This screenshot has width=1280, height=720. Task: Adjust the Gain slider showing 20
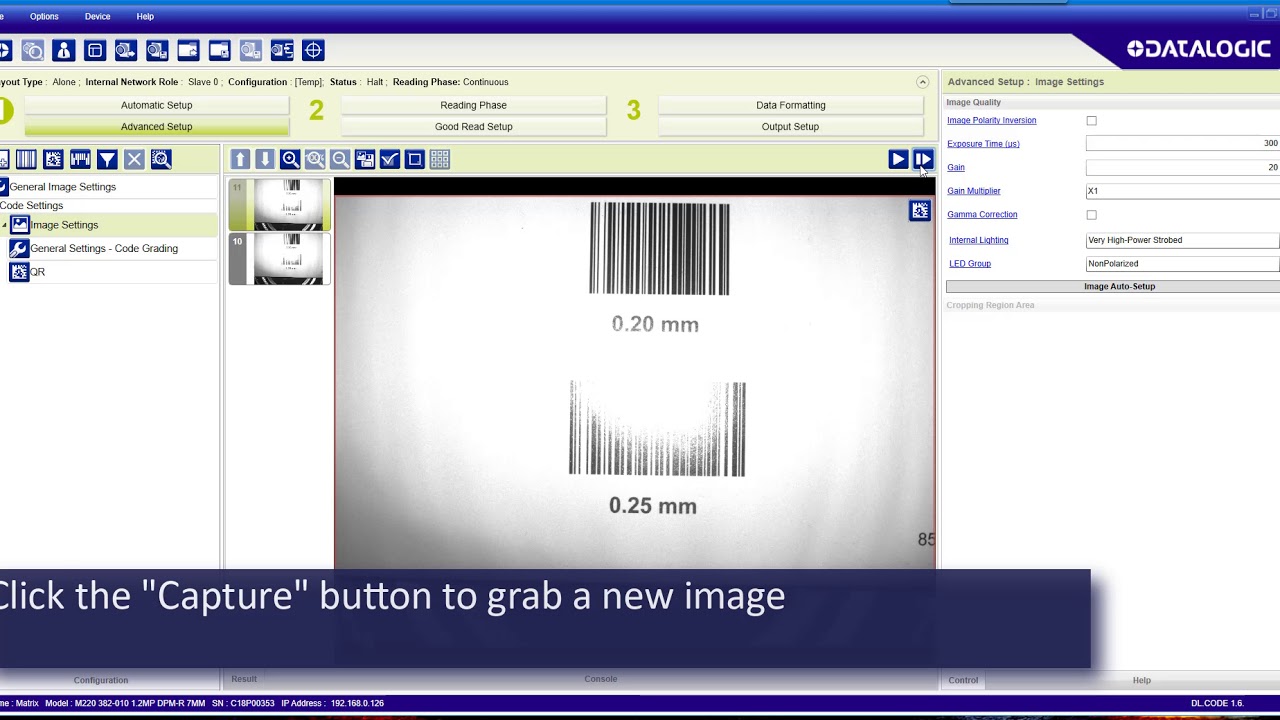click(1182, 168)
